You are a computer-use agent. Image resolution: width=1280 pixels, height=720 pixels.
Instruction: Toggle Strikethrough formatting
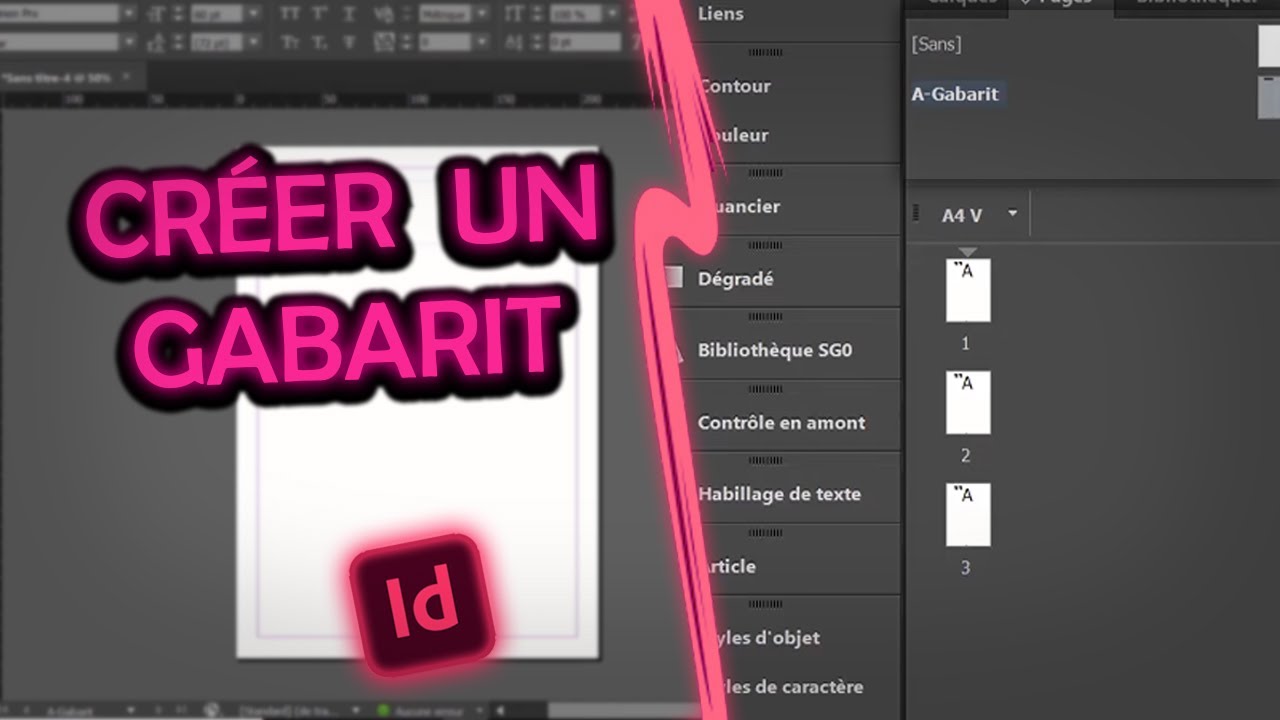[350, 42]
